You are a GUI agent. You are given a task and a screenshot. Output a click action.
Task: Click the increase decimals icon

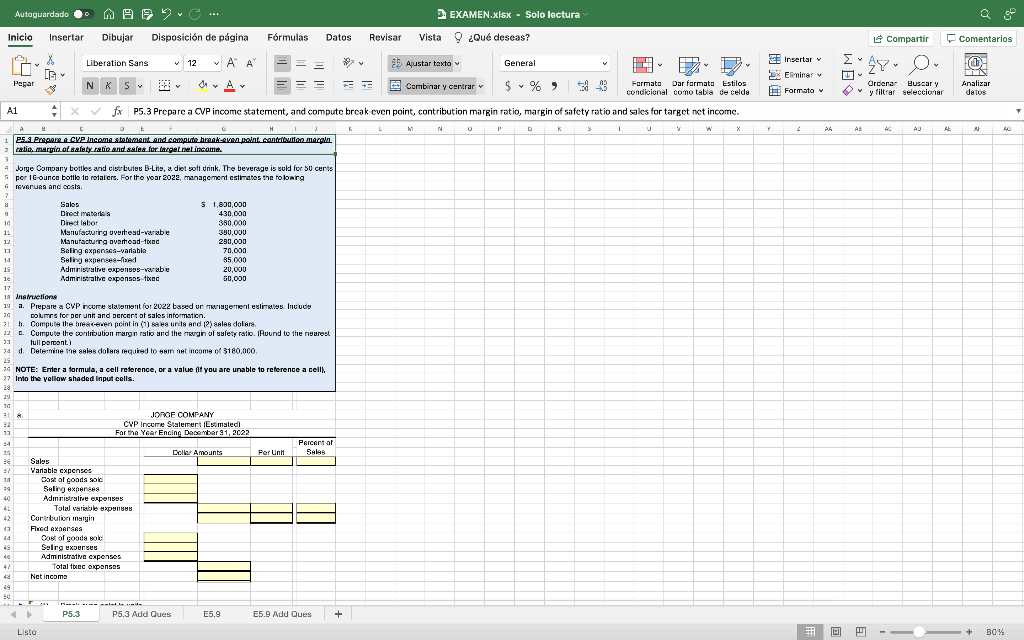pos(582,86)
